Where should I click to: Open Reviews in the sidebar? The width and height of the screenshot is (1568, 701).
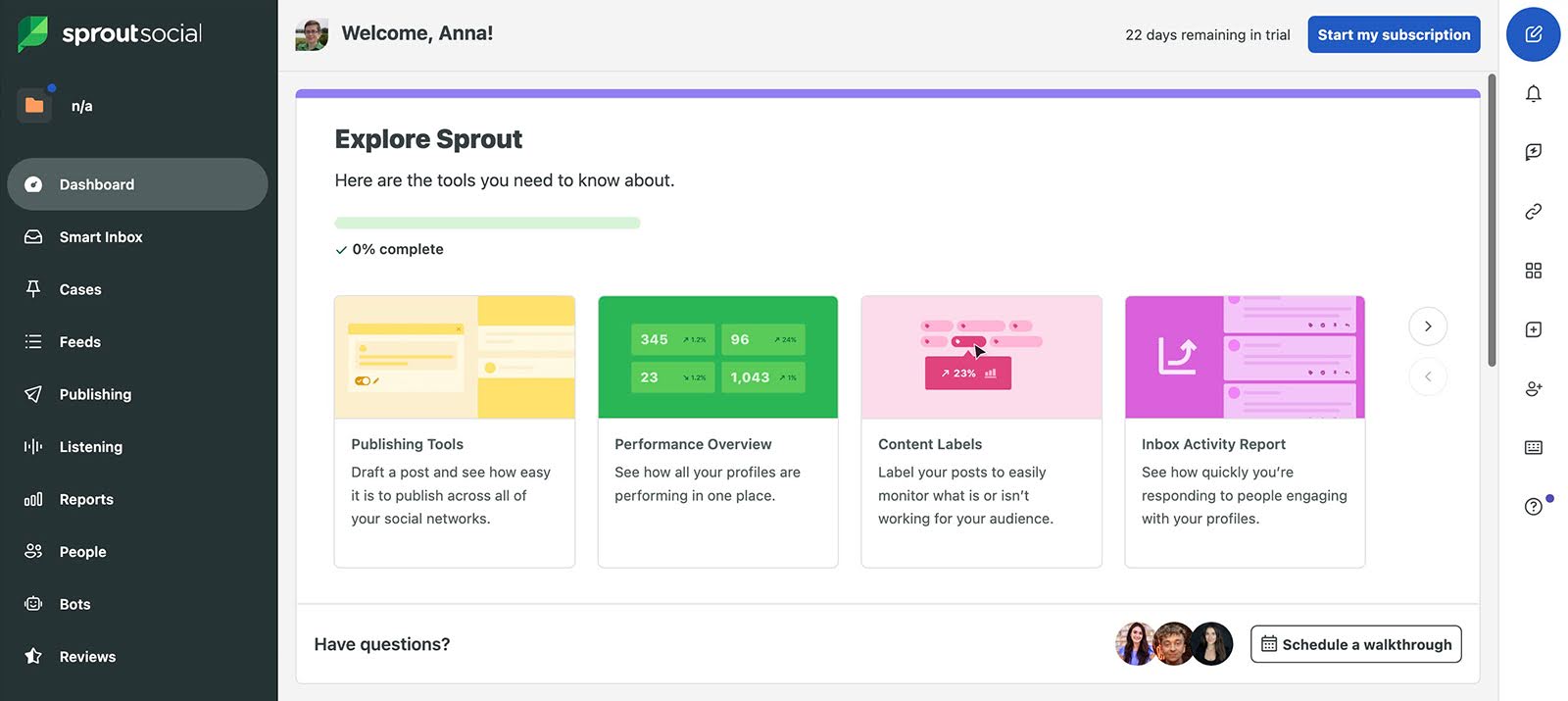(x=137, y=657)
